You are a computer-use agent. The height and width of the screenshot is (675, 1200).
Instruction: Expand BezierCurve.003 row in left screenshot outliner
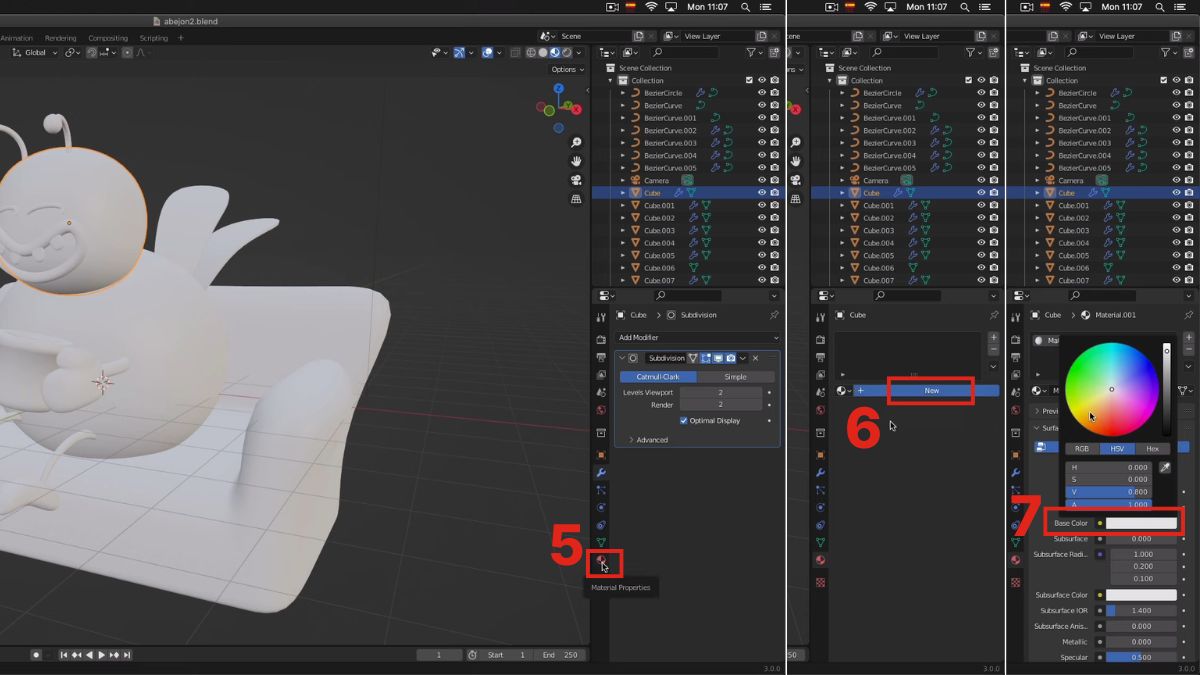point(622,143)
